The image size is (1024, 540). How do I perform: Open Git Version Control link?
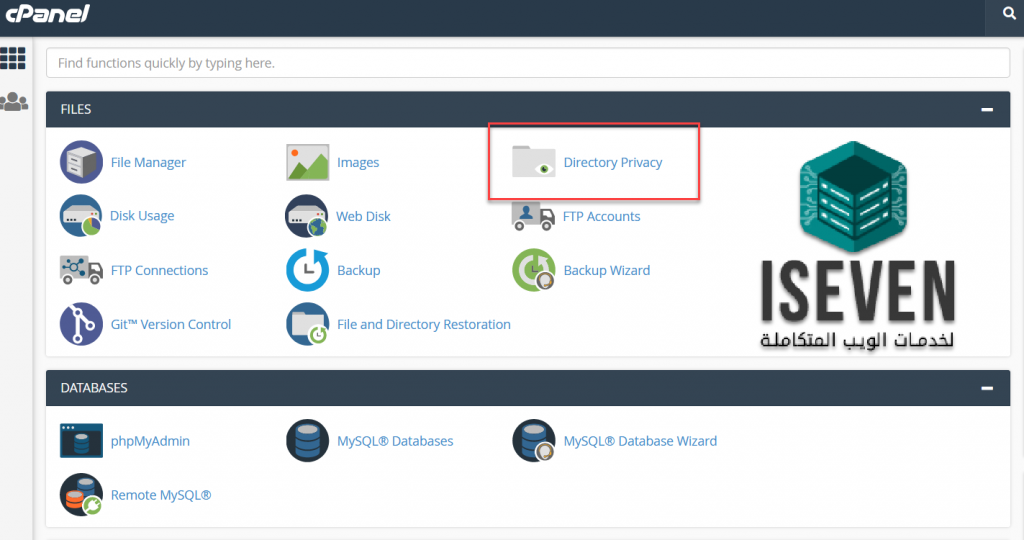pos(170,325)
